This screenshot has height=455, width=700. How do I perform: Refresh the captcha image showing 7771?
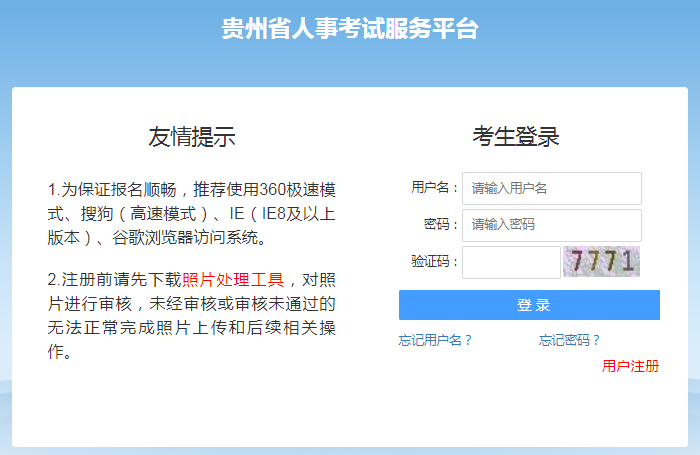coord(601,262)
